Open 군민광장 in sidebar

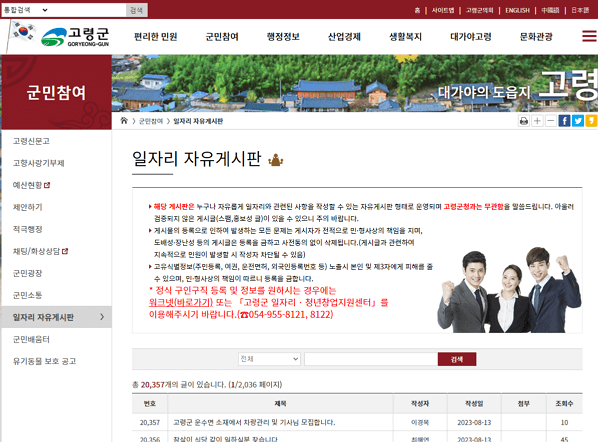click(27, 273)
